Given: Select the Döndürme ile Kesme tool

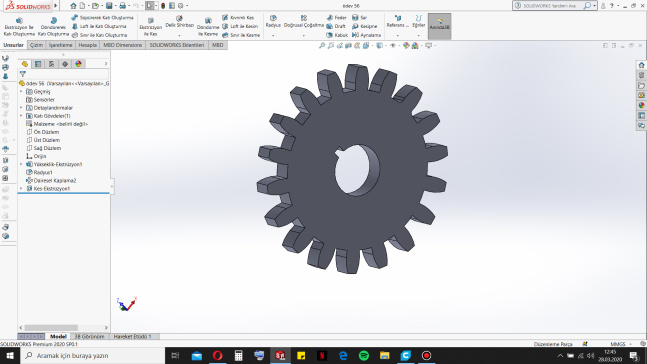Looking at the screenshot, I should tap(208, 27).
